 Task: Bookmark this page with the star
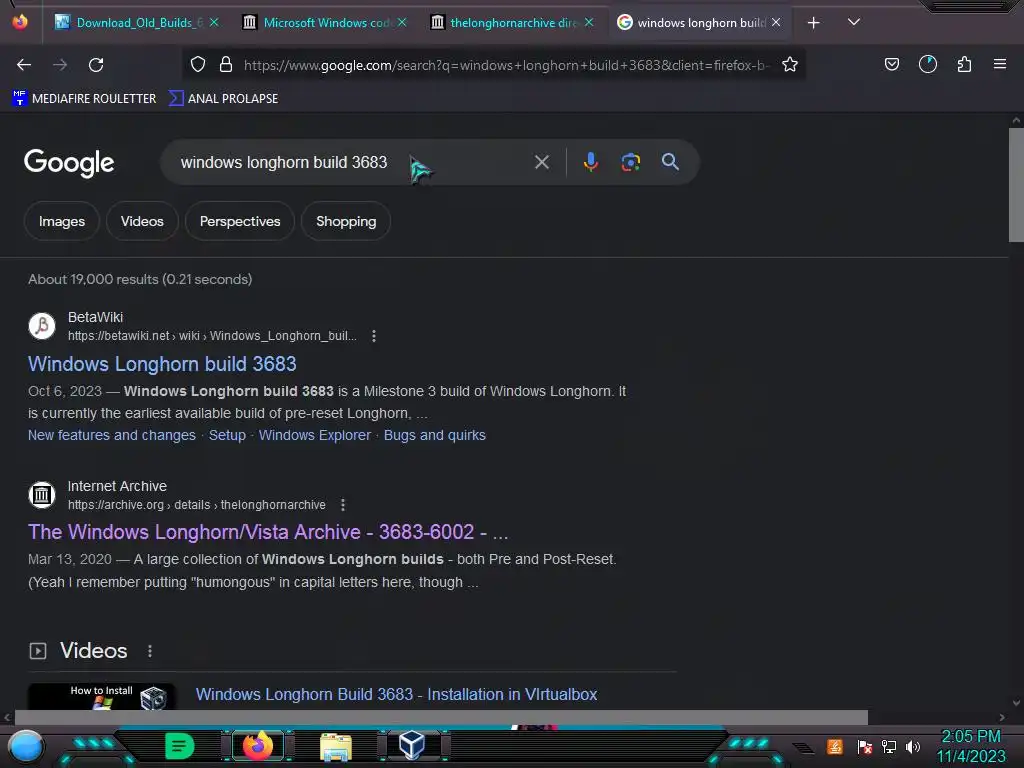pos(790,65)
